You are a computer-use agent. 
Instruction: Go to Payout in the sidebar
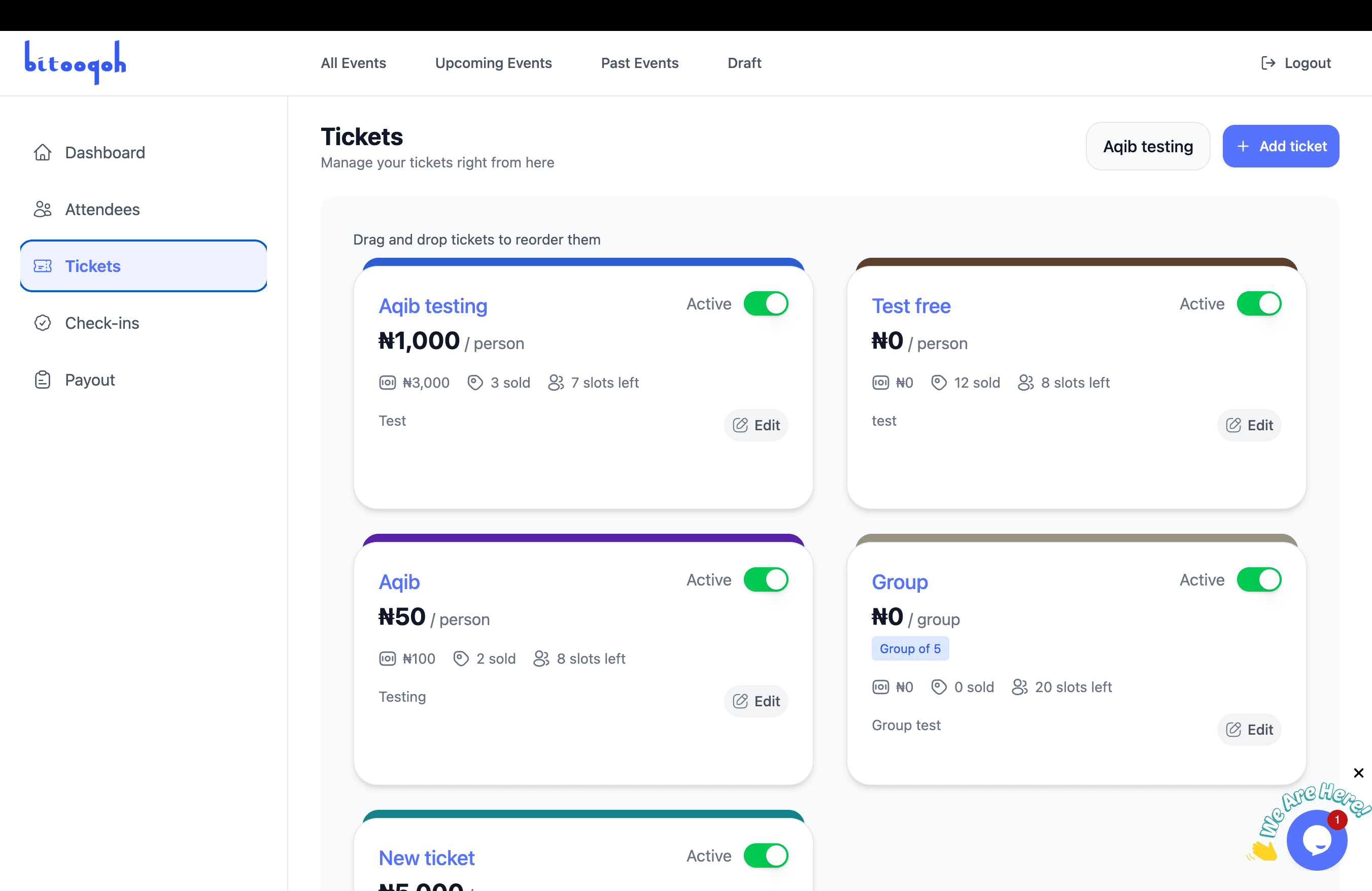(x=144, y=380)
